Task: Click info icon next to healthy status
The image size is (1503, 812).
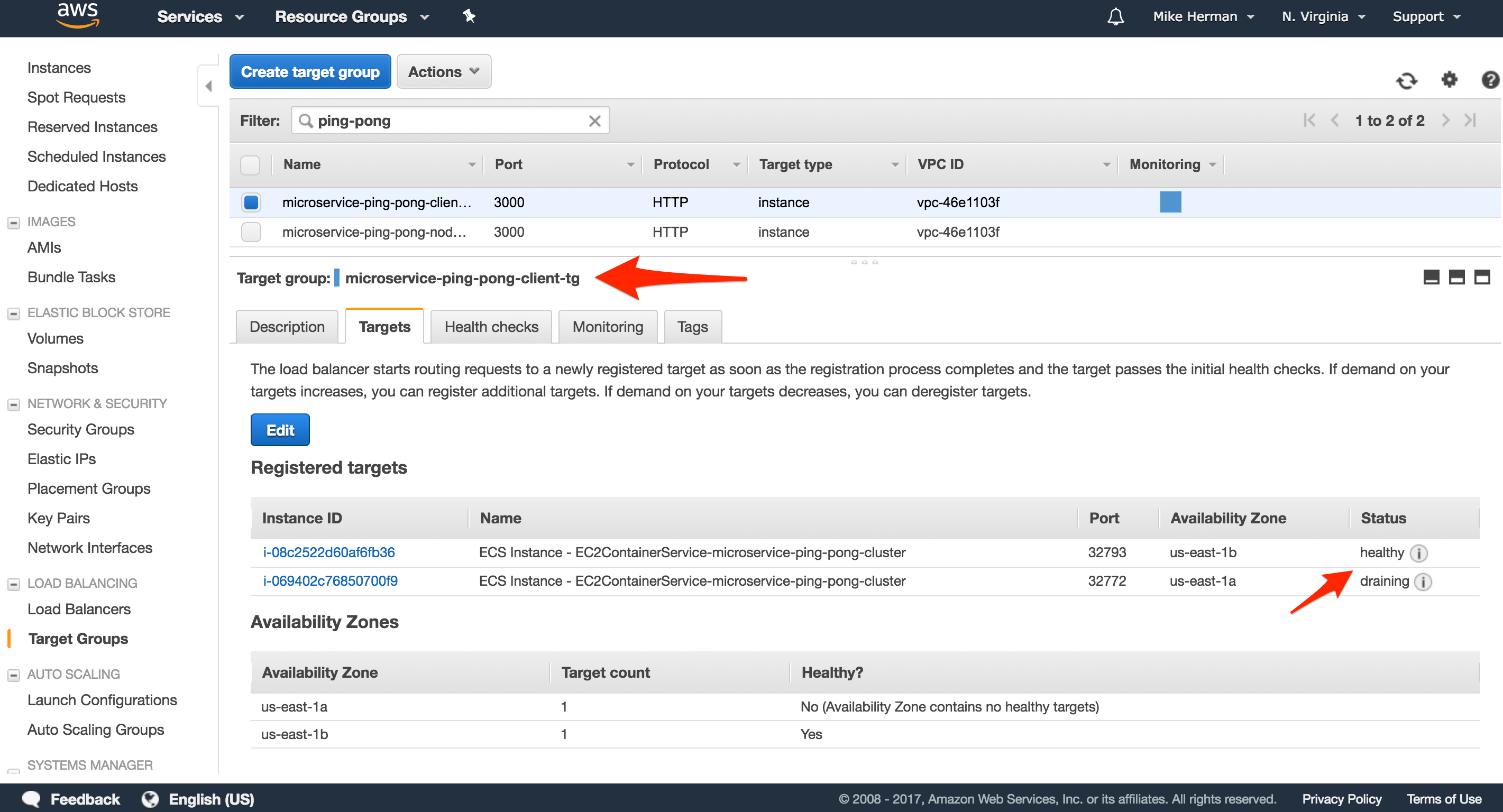Action: tap(1418, 553)
